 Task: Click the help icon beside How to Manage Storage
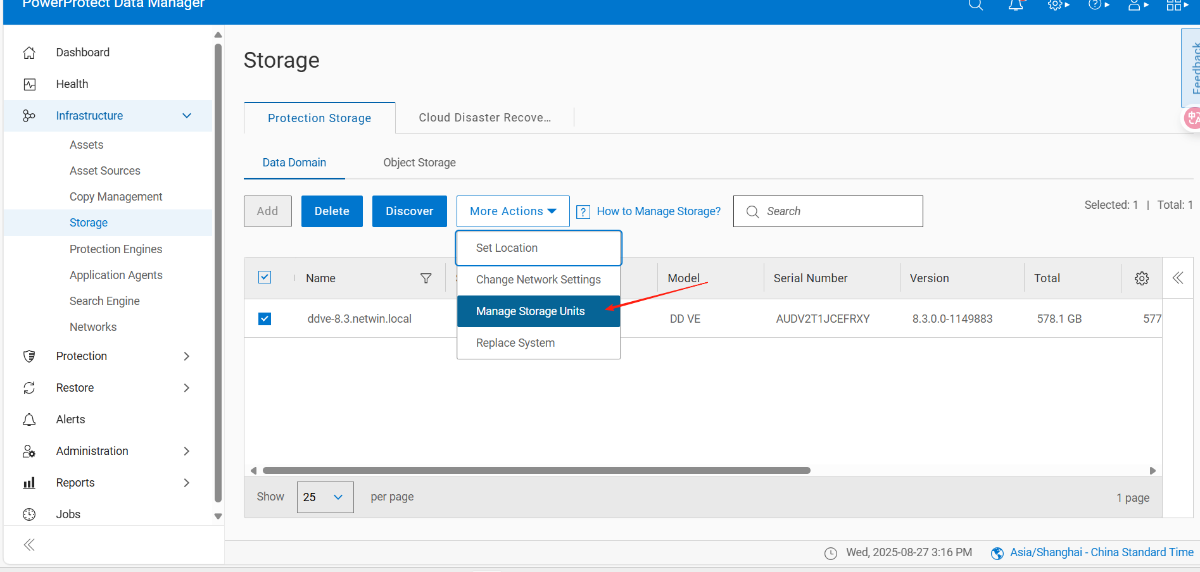coord(583,212)
